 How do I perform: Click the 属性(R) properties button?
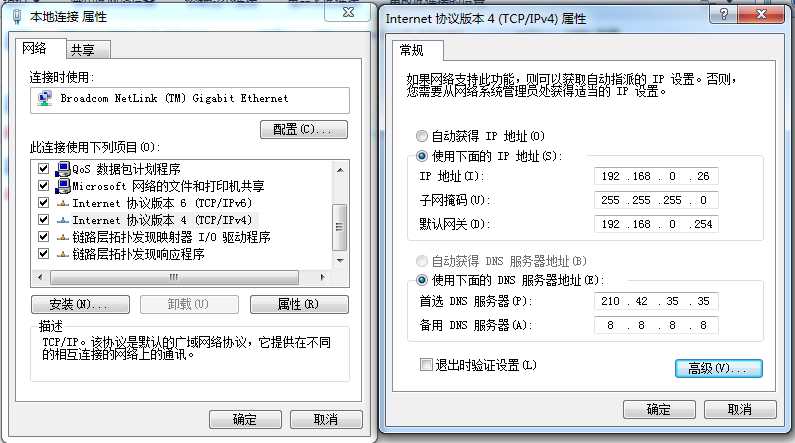(299, 304)
